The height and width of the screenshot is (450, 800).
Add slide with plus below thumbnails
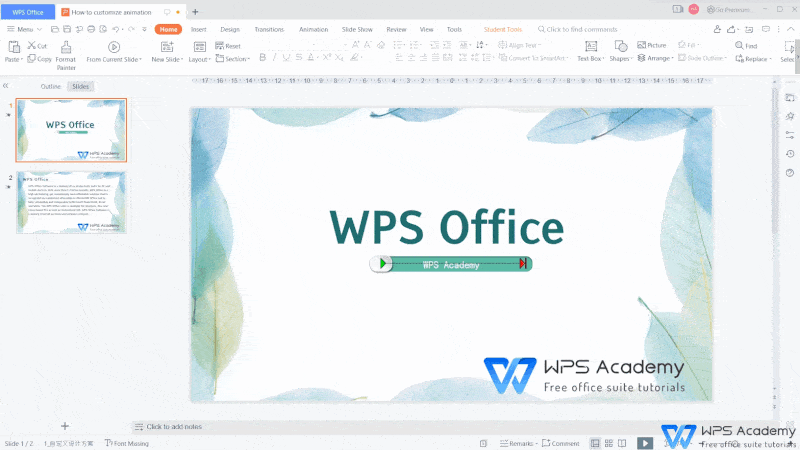[x=65, y=426]
